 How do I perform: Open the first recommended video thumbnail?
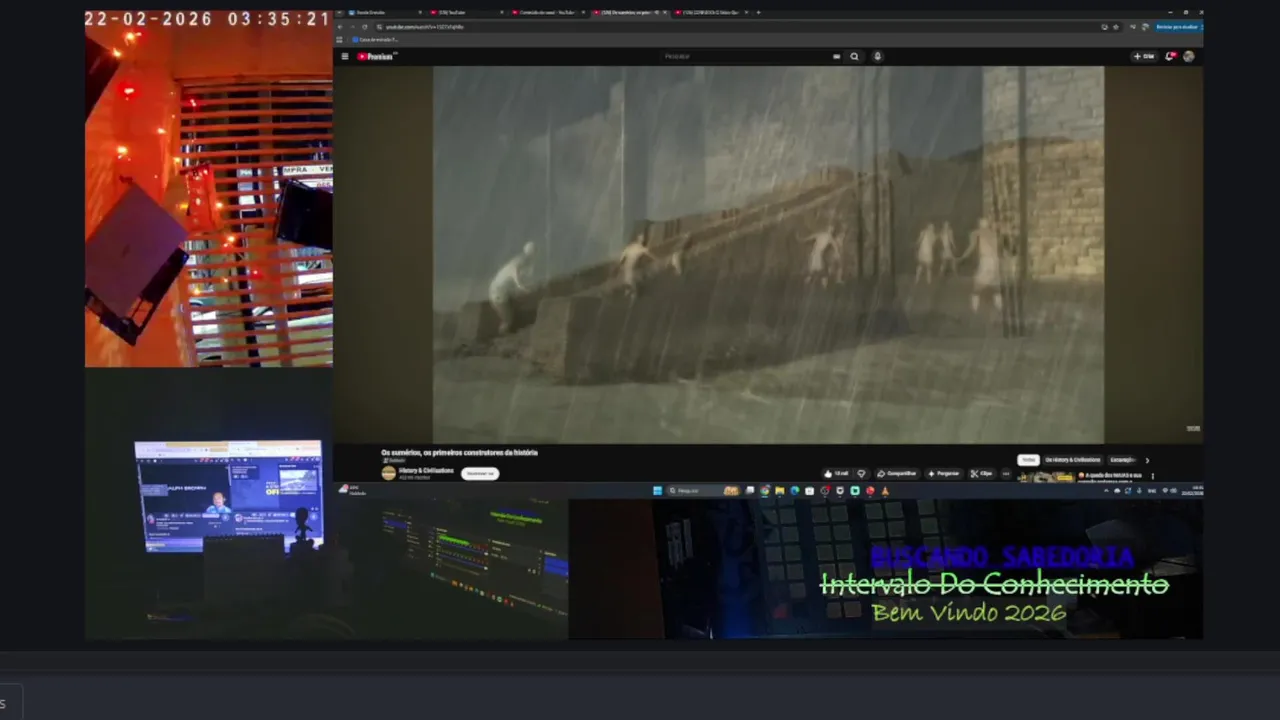[1046, 477]
